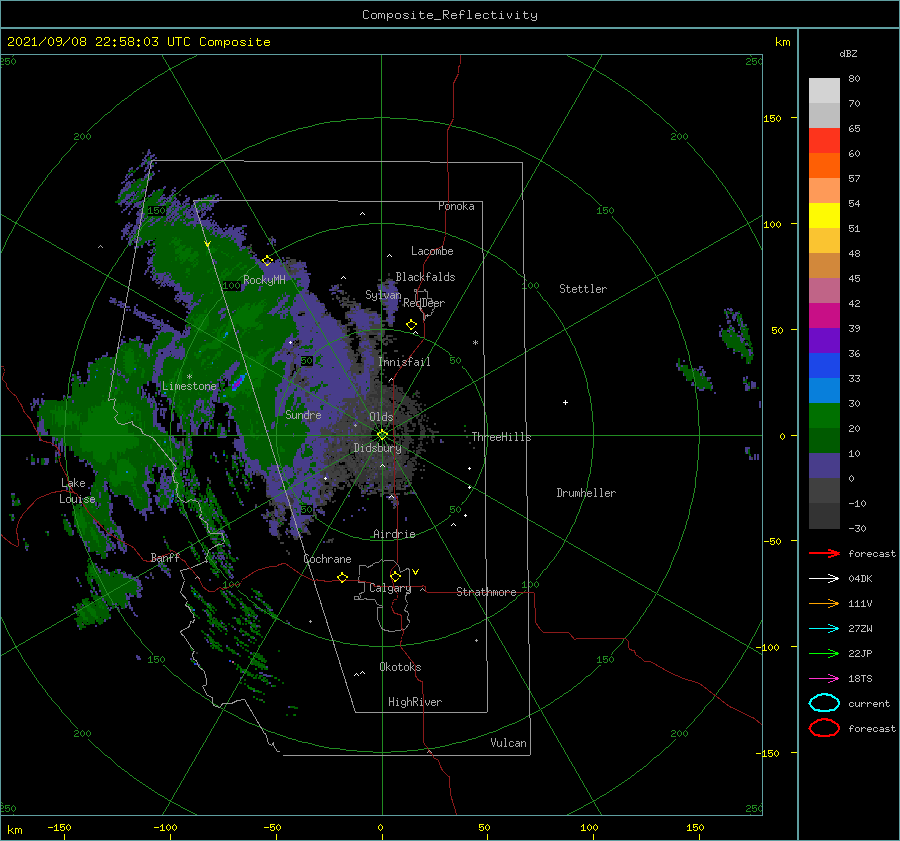Click the Banff label
The height and width of the screenshot is (841, 900).
(165, 557)
